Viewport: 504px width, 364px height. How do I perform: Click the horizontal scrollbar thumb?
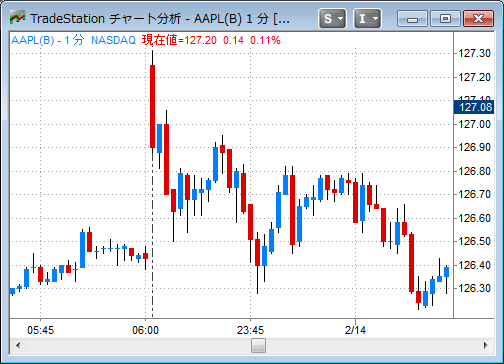click(x=258, y=345)
